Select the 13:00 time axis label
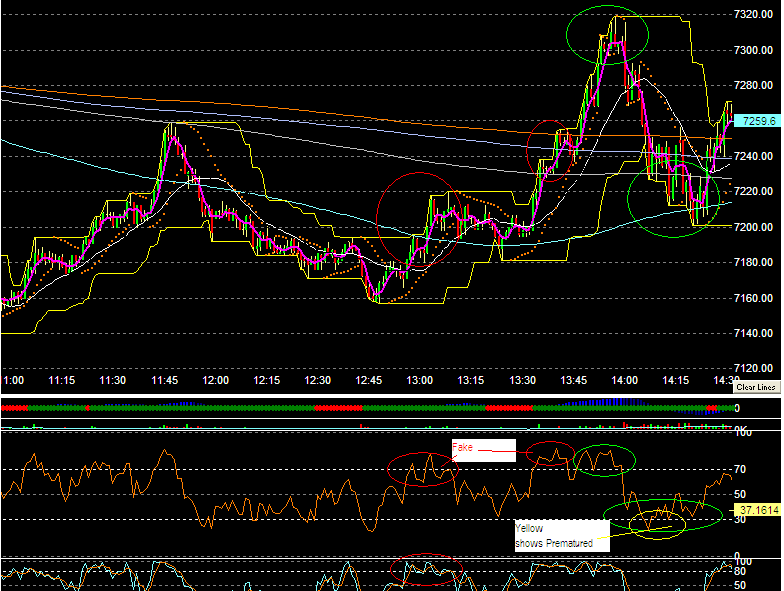The image size is (784, 591). pos(420,380)
